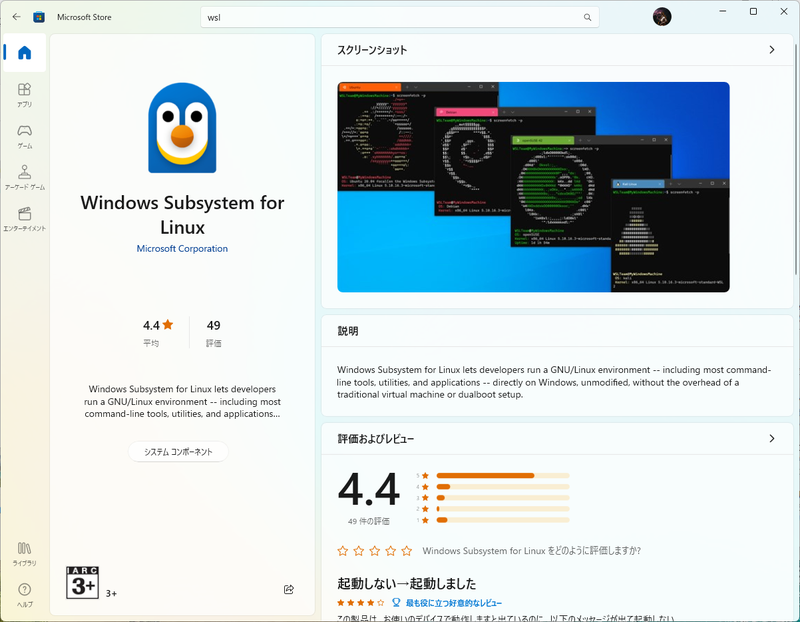The width and height of the screenshot is (800, 622).
Task: Select the アプリ category icon
Action: pyautogui.click(x=25, y=95)
